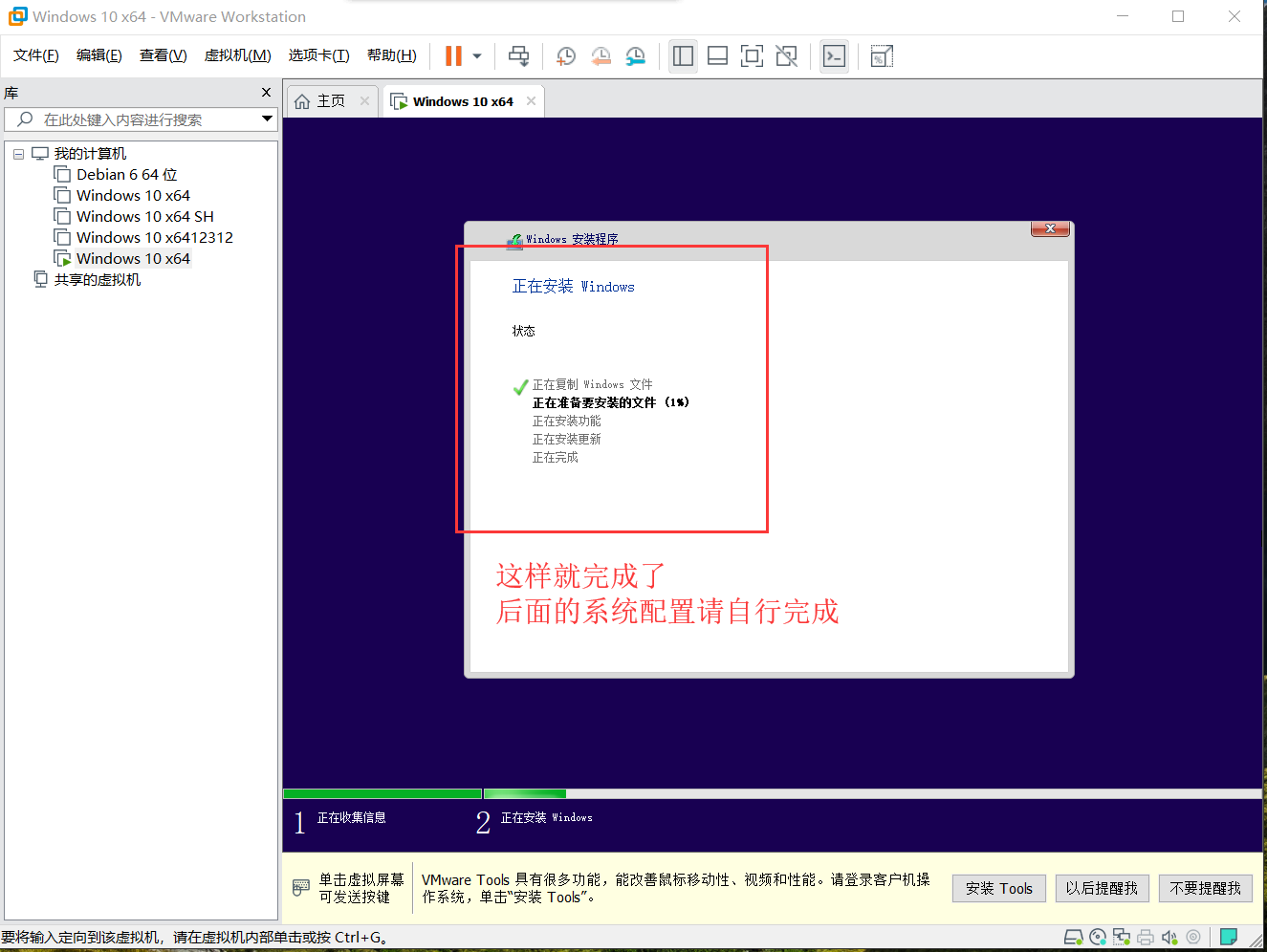Click the 正在安装功能 status line
The image size is (1267, 952).
pos(567,421)
